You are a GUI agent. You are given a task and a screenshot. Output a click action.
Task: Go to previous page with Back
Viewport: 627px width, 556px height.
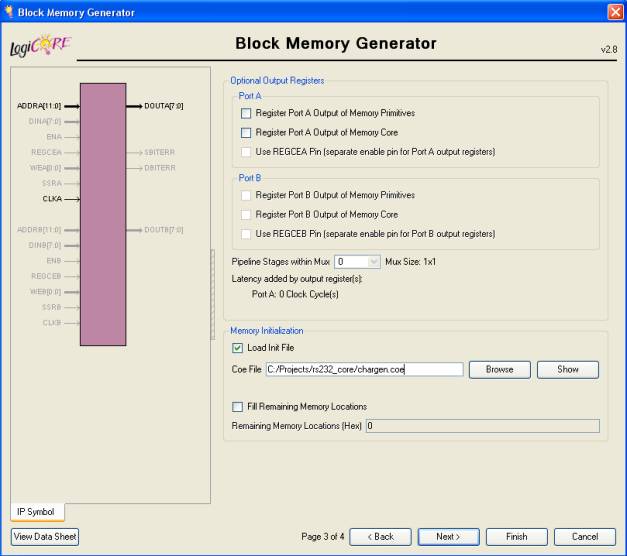click(x=379, y=537)
